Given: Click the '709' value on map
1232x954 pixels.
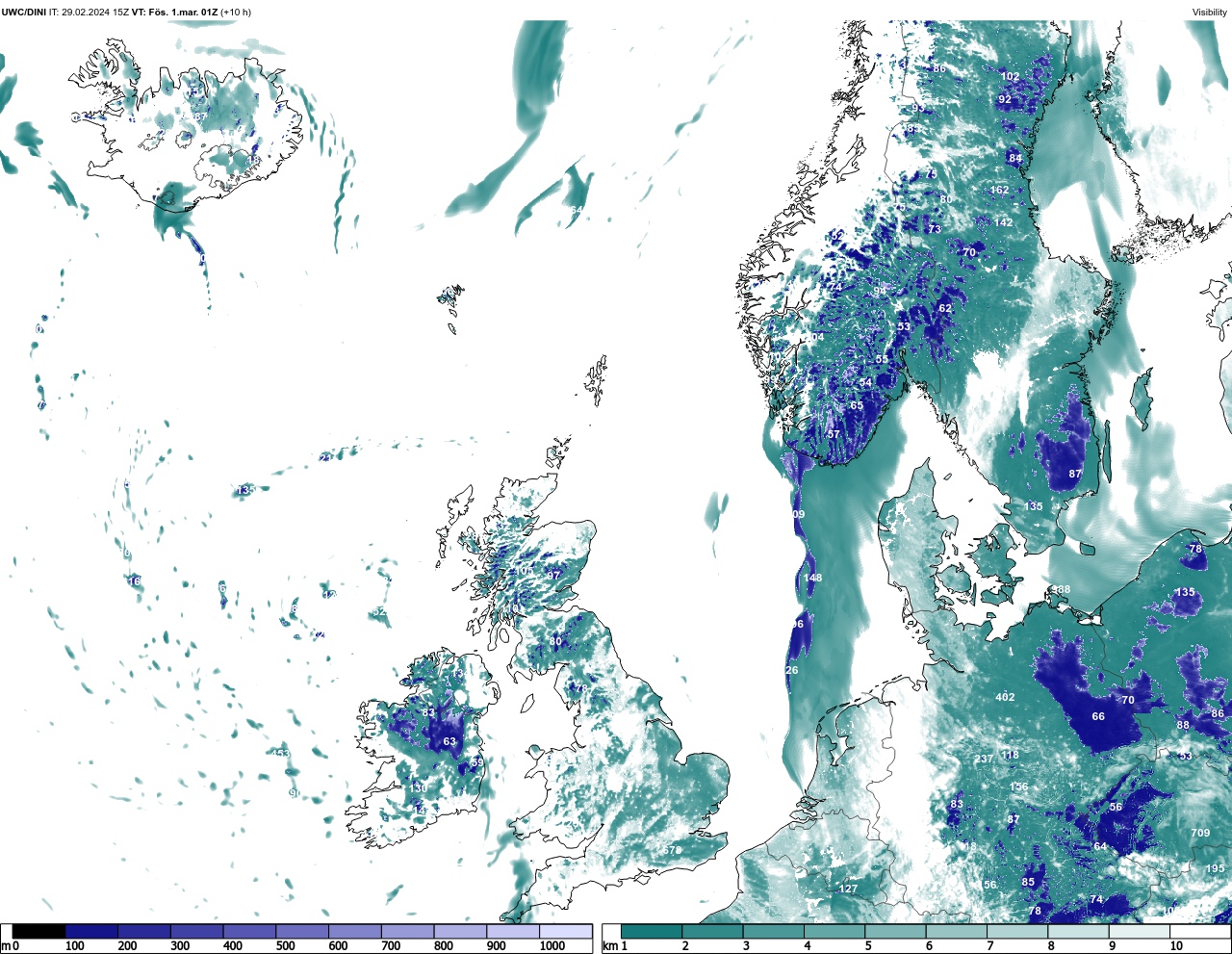Looking at the screenshot, I should pos(1200,834).
